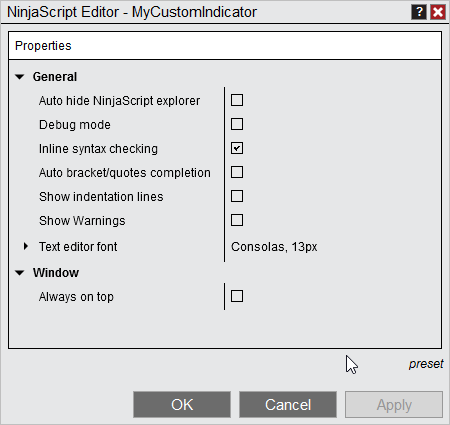Screen dimensions: 450x425
Task: Expand the Text editor font triangle
Action: pos(26,246)
